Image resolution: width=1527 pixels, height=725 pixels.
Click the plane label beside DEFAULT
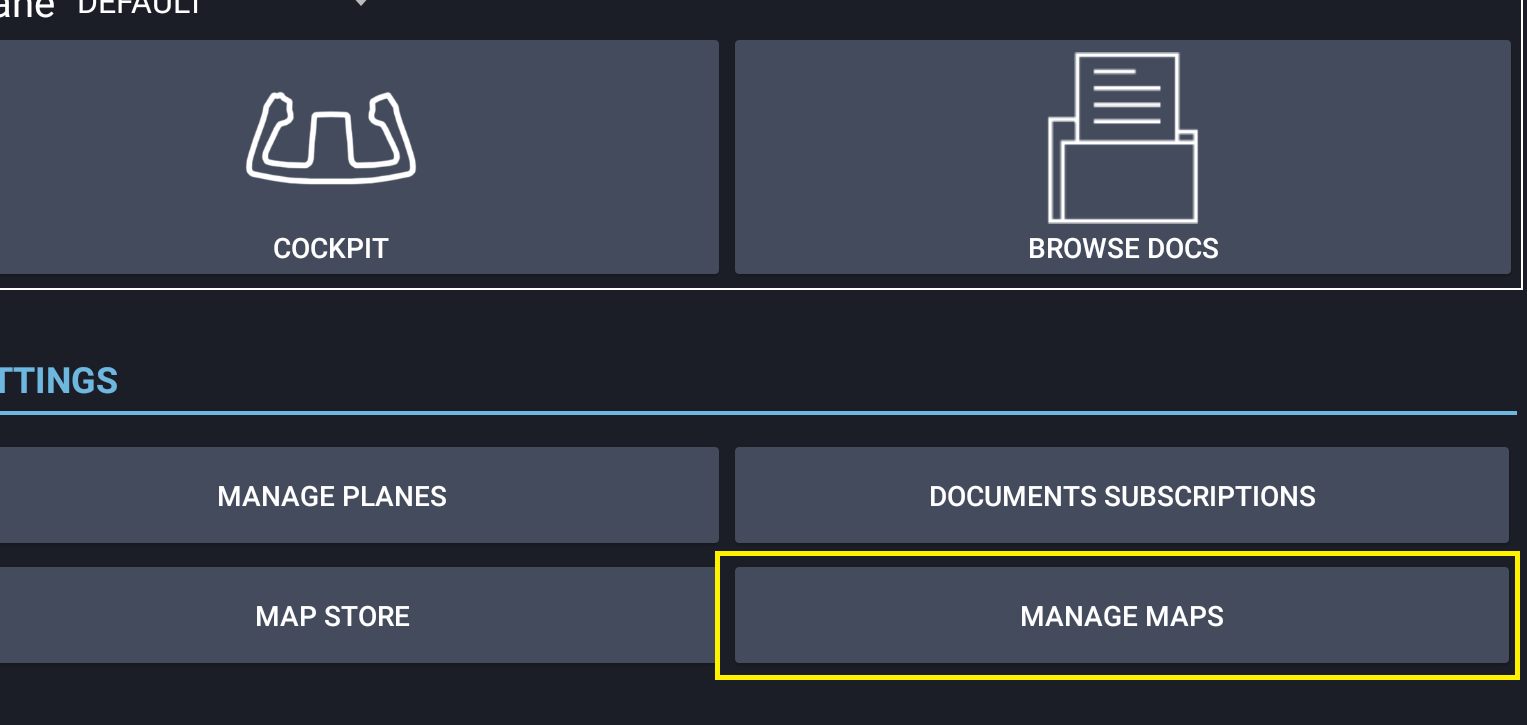[27, 8]
